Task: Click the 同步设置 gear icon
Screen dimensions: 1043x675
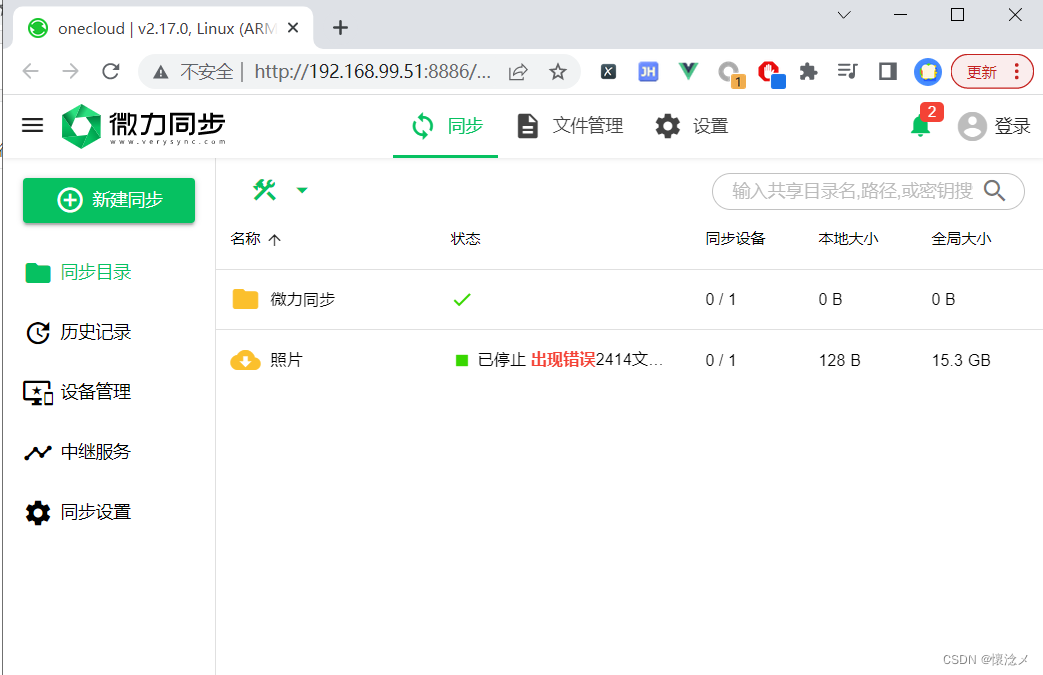Action: coord(37,512)
